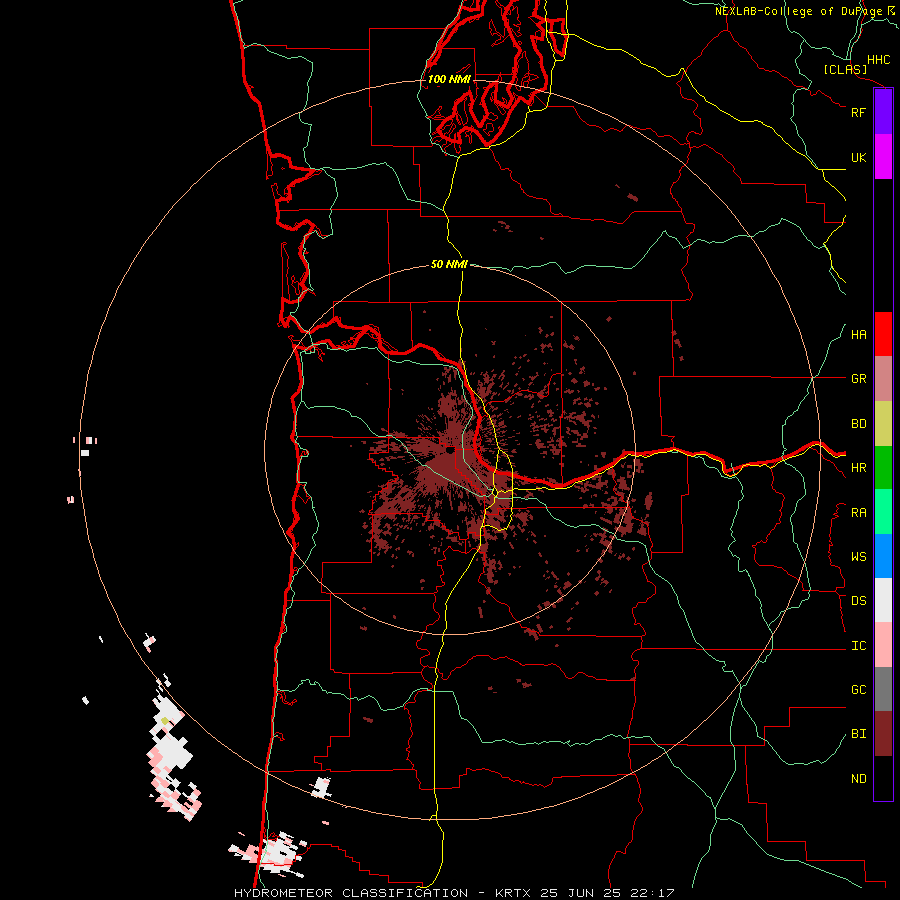Select the IC pink legend swatch
The image size is (900, 900).
(883, 645)
